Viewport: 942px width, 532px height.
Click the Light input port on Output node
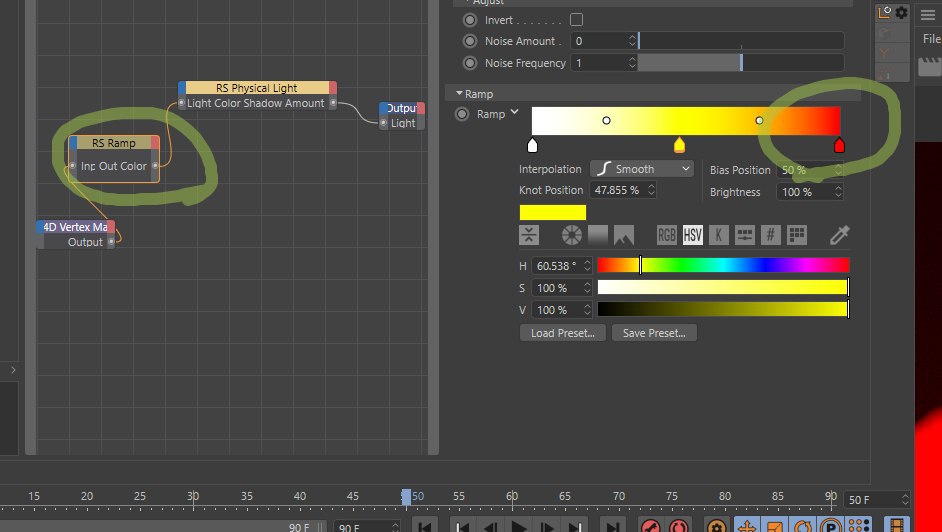(x=383, y=123)
